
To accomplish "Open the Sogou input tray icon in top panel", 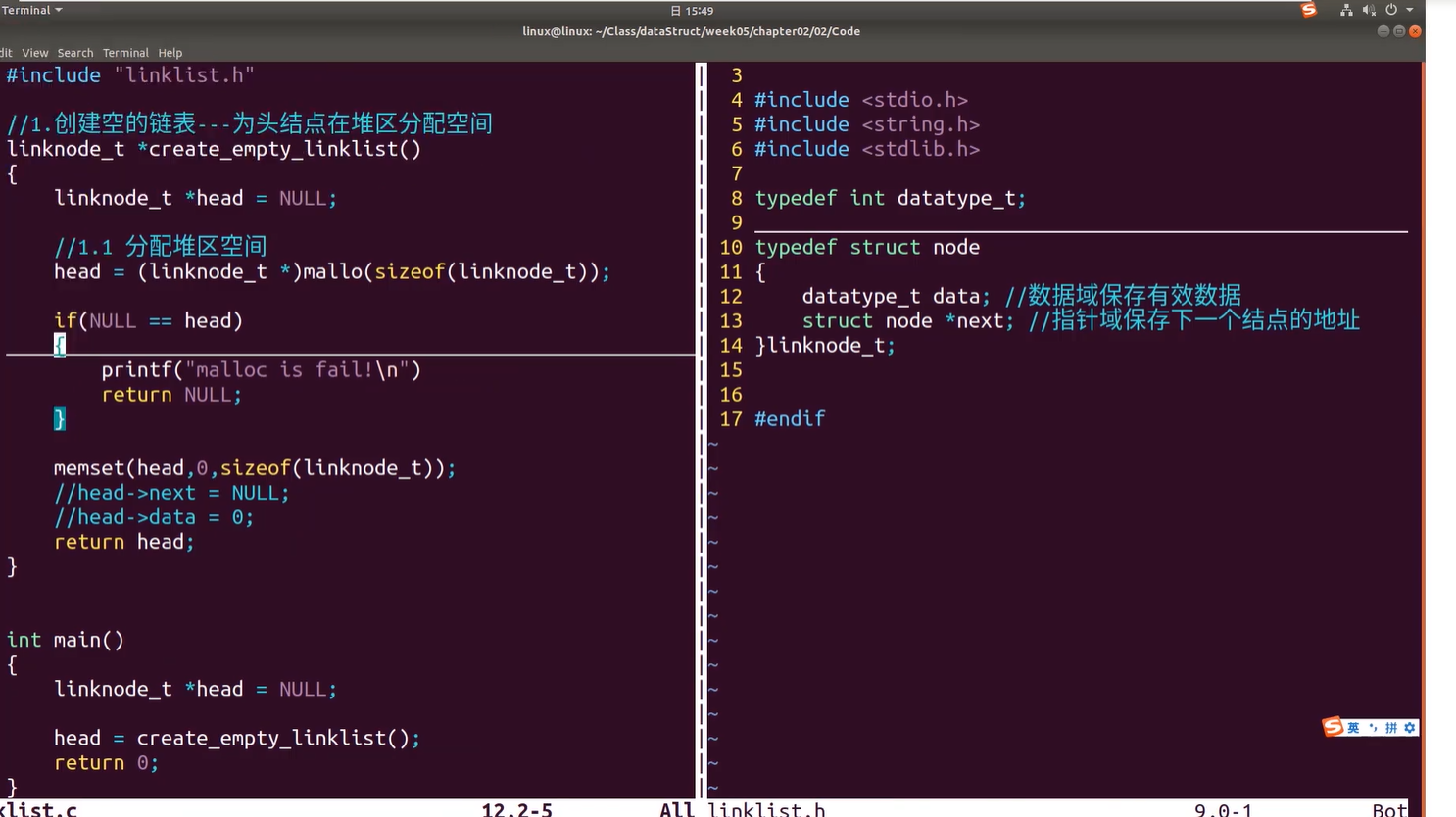I will pyautogui.click(x=1309, y=10).
